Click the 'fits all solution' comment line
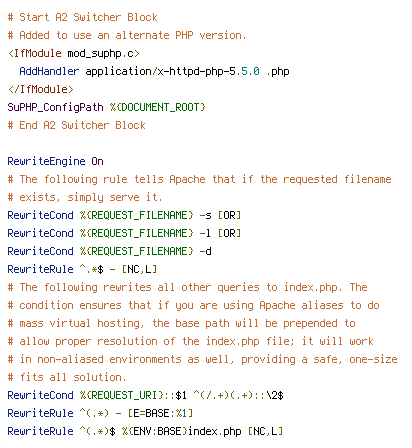412x448 pixels. 67,377
